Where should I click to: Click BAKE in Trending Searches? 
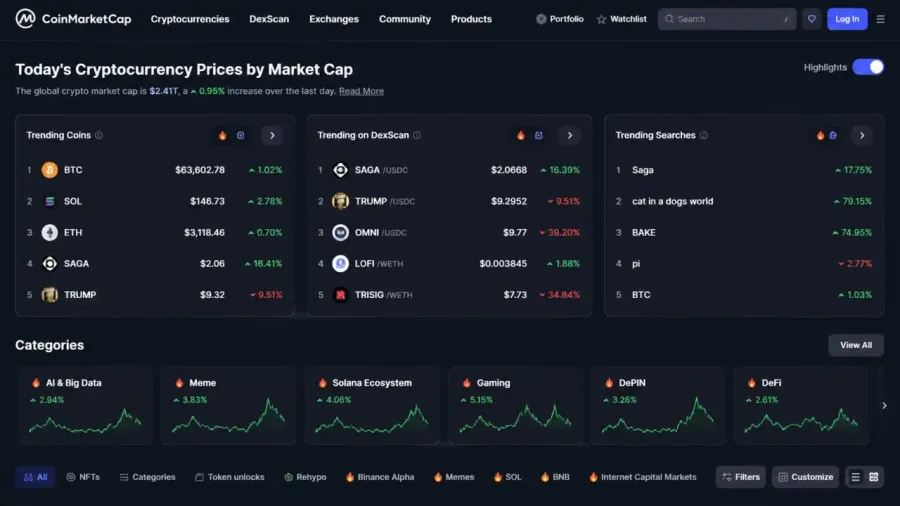[x=643, y=232]
